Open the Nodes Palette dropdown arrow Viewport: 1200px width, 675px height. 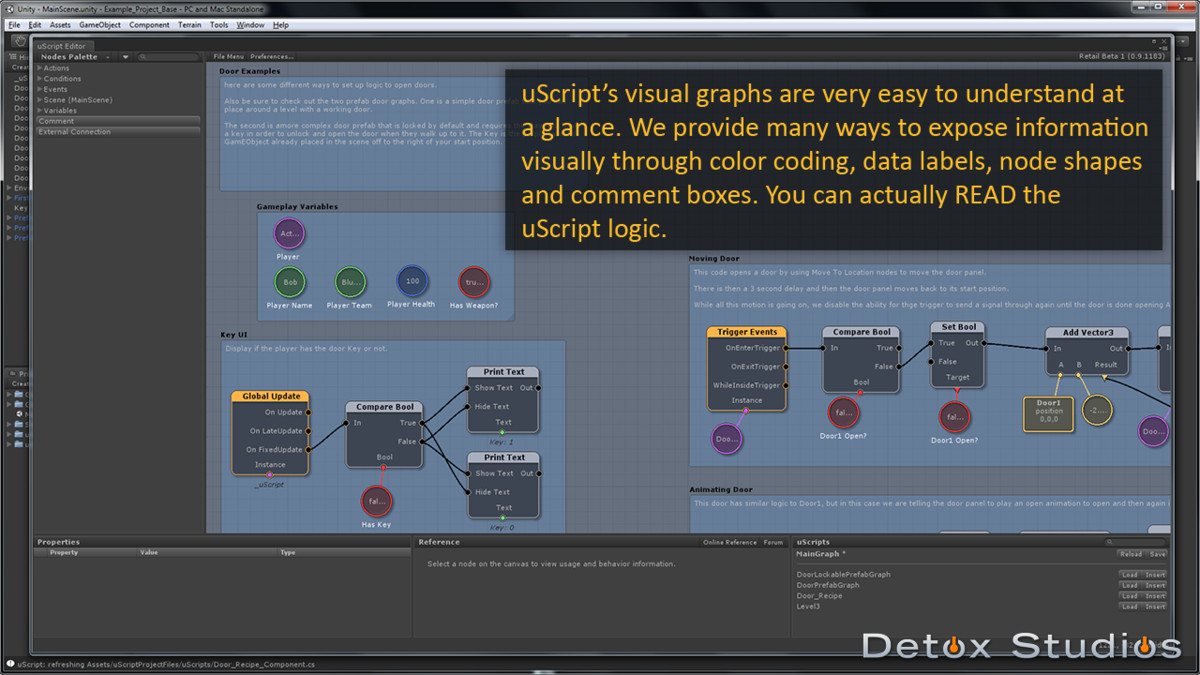[x=126, y=57]
